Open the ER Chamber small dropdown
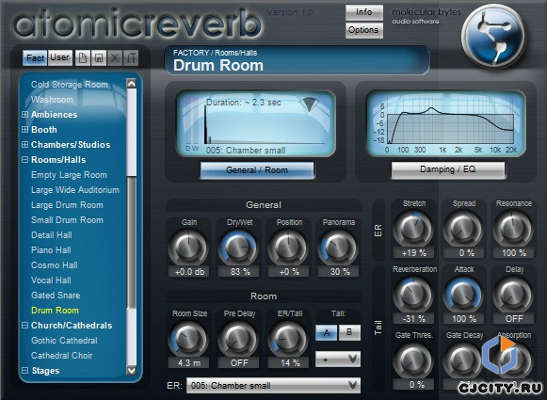 274,385
